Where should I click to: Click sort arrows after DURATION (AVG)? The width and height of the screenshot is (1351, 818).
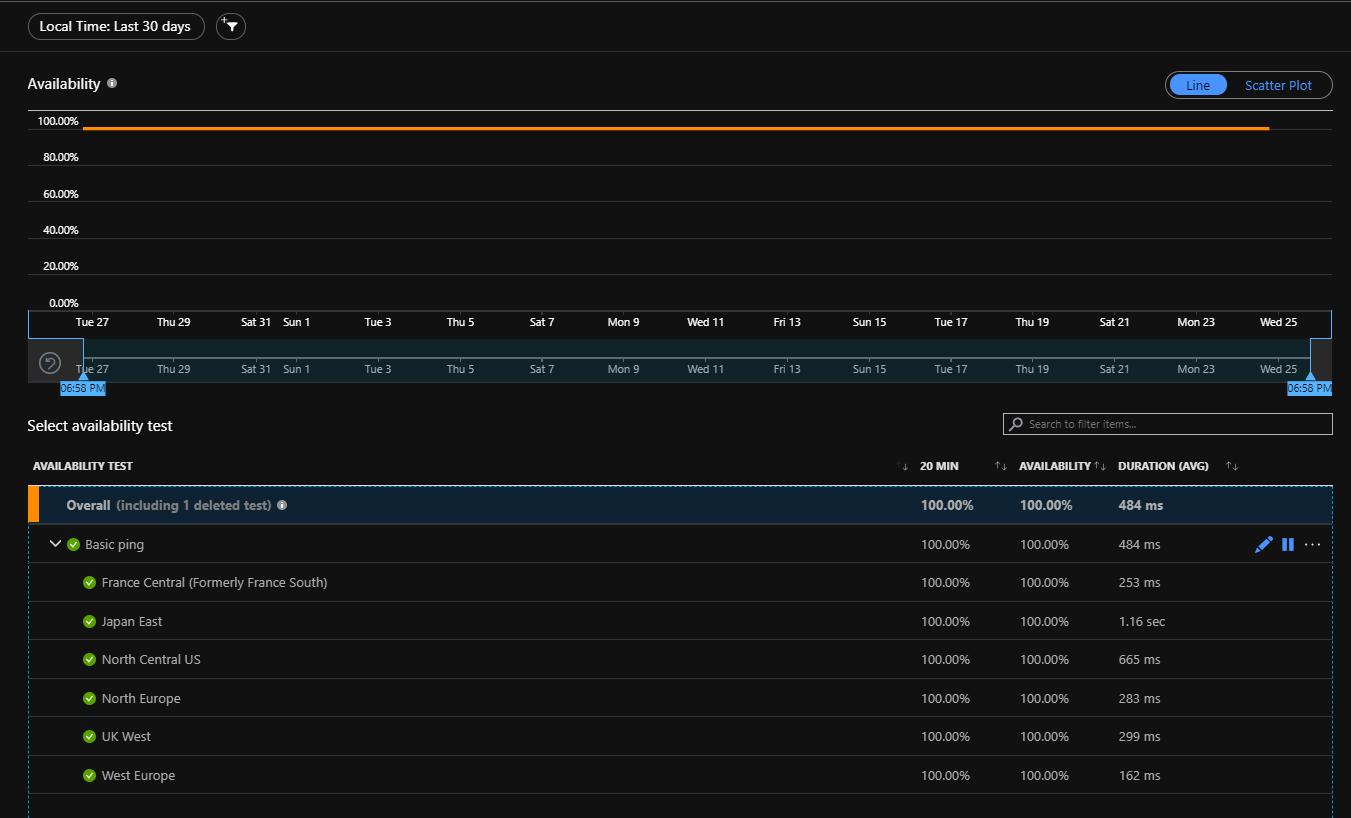tap(1232, 466)
